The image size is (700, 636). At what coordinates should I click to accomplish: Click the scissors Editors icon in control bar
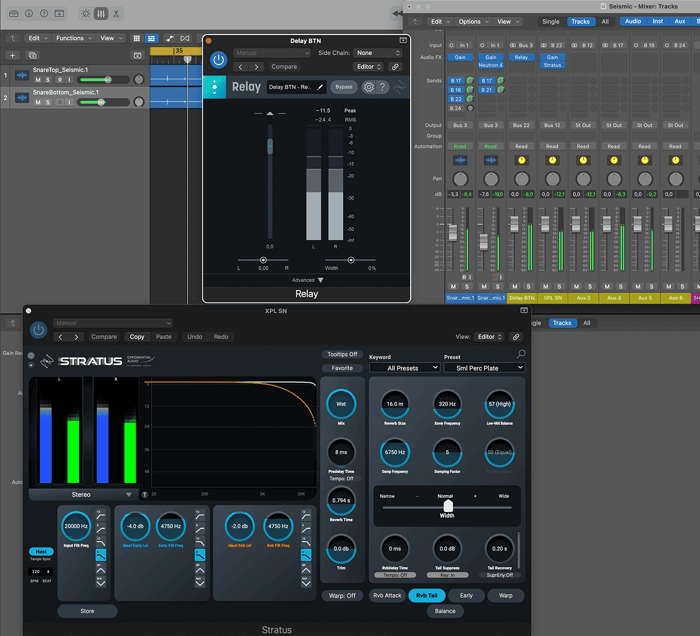point(116,14)
